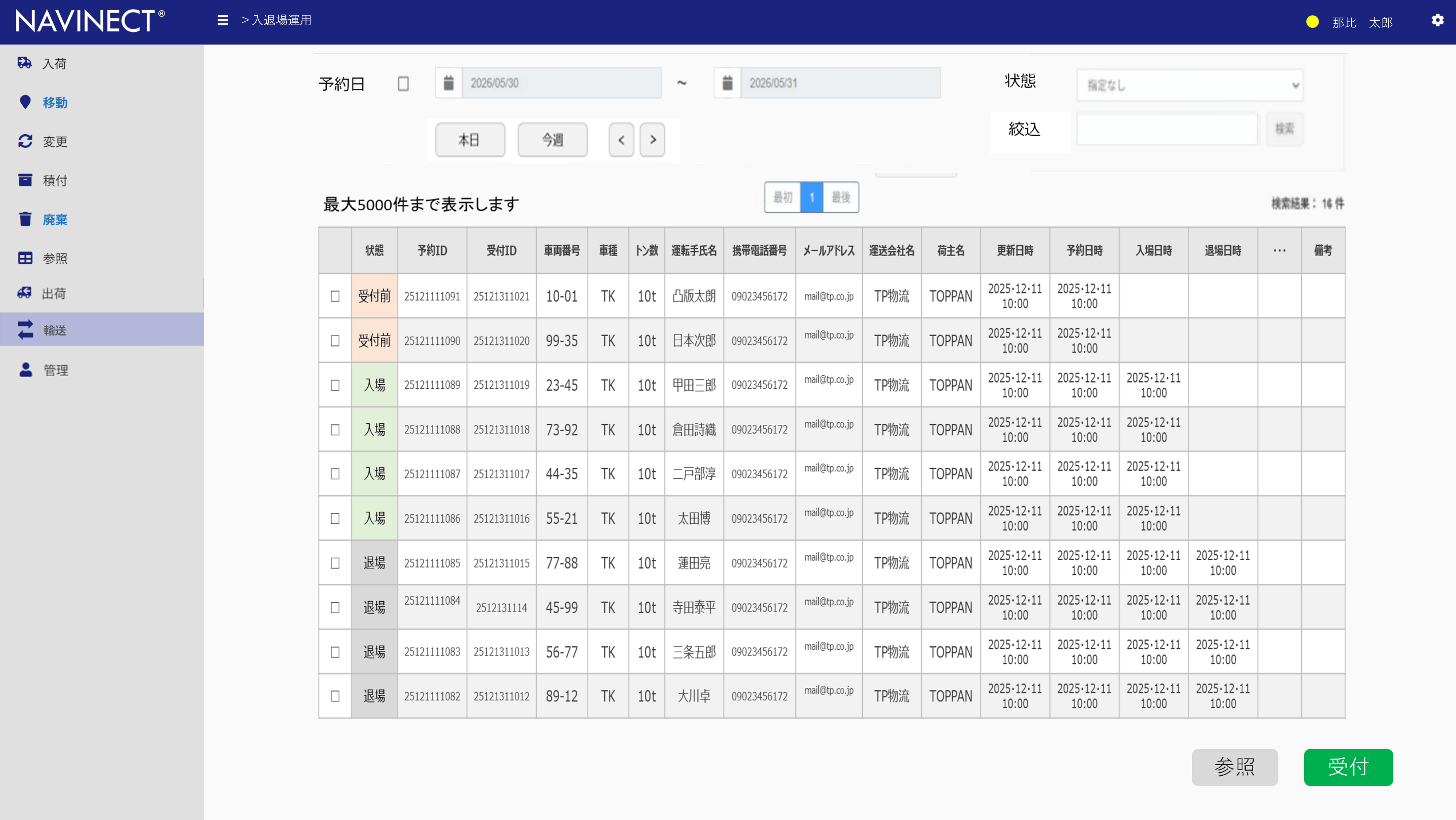Click the NAVINECT logo
Screen dimensions: 1456x820
(x=90, y=22)
